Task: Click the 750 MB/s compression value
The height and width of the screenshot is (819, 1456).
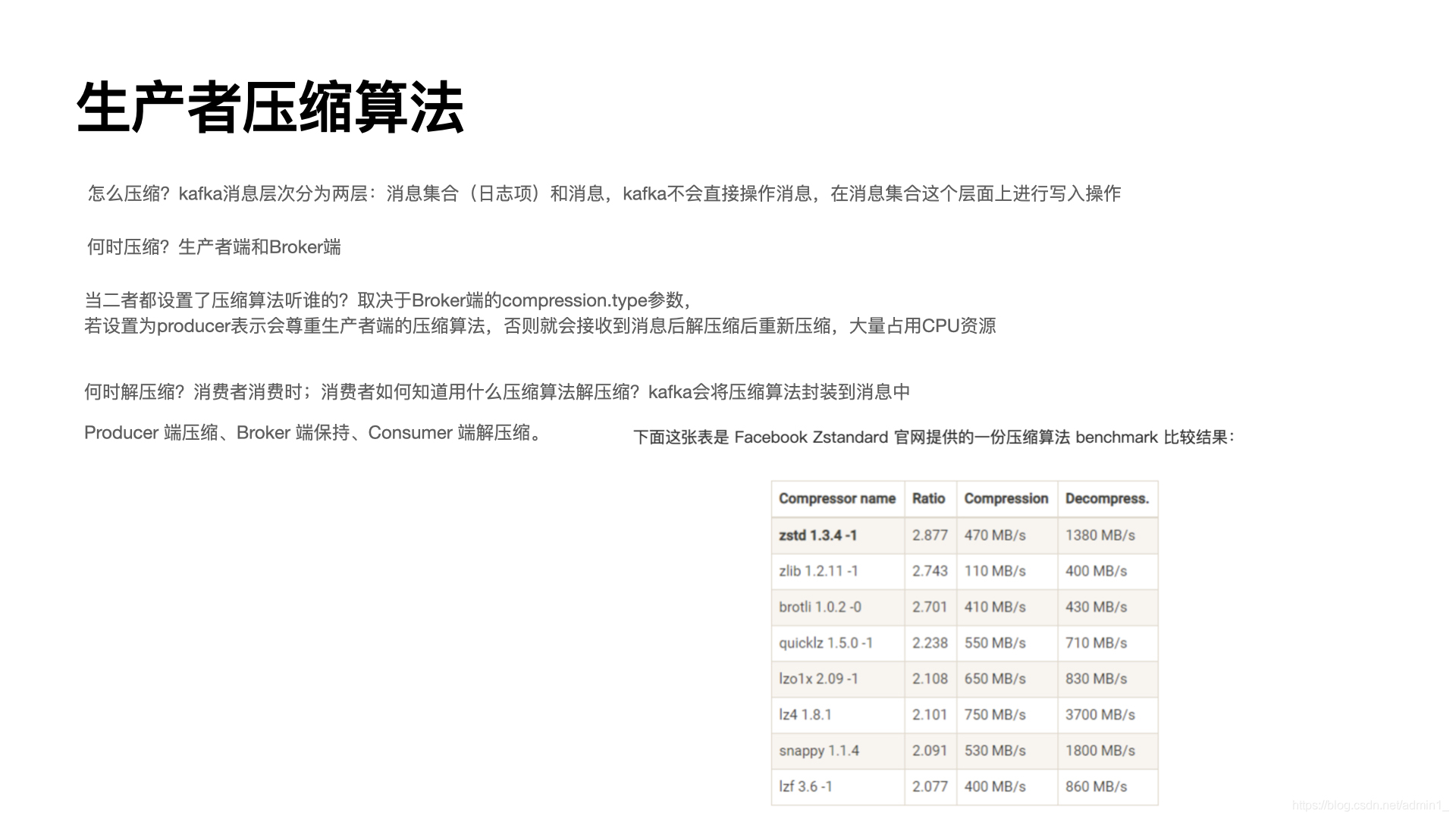Action: tap(994, 715)
